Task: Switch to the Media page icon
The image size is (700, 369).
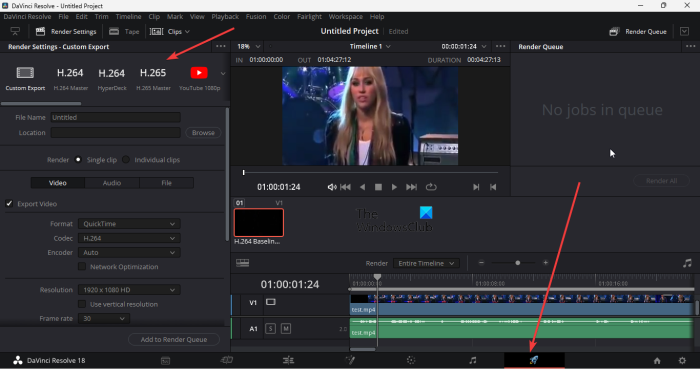Action: (165, 361)
